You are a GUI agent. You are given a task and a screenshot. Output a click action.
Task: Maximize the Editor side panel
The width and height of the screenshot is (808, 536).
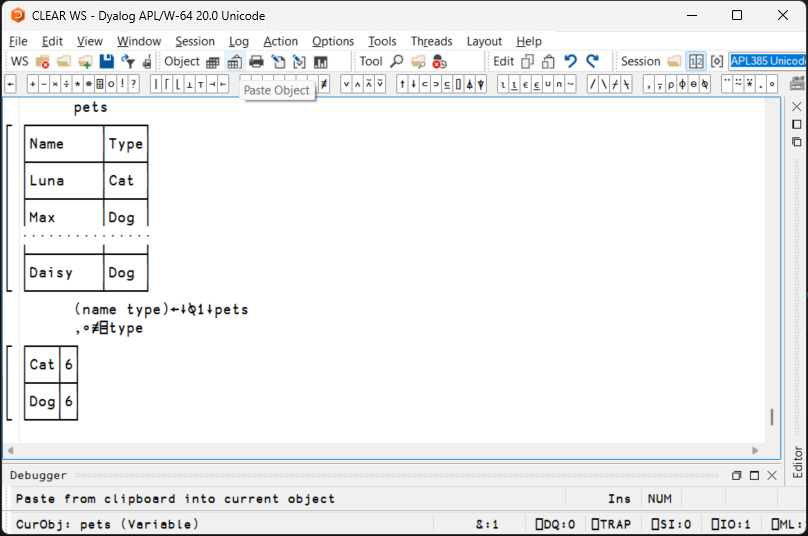click(x=797, y=124)
